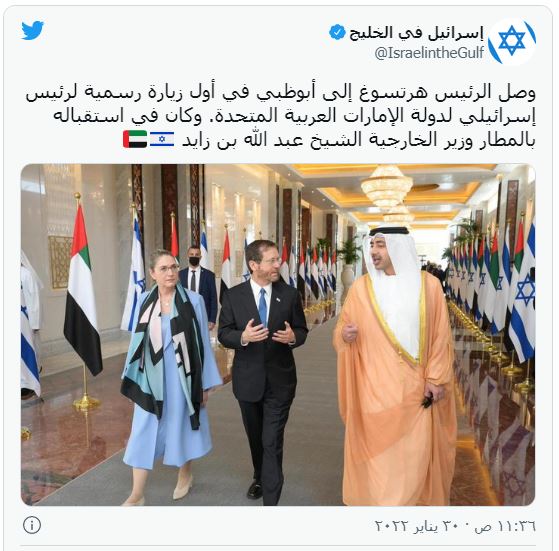Click the Twitter bird logo

pyautogui.click(x=32, y=30)
